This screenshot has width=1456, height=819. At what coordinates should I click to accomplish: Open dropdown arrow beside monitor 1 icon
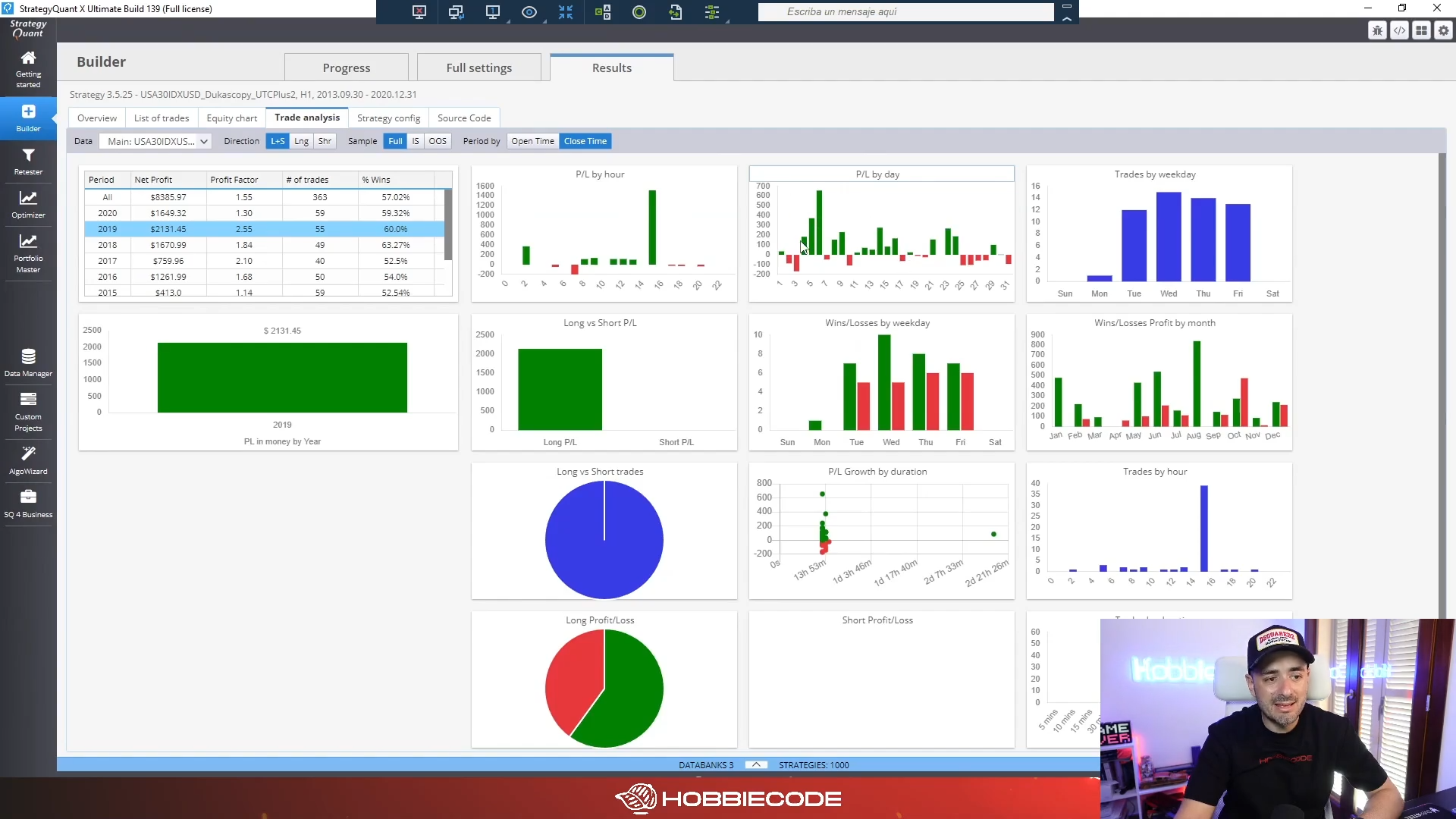(507, 21)
